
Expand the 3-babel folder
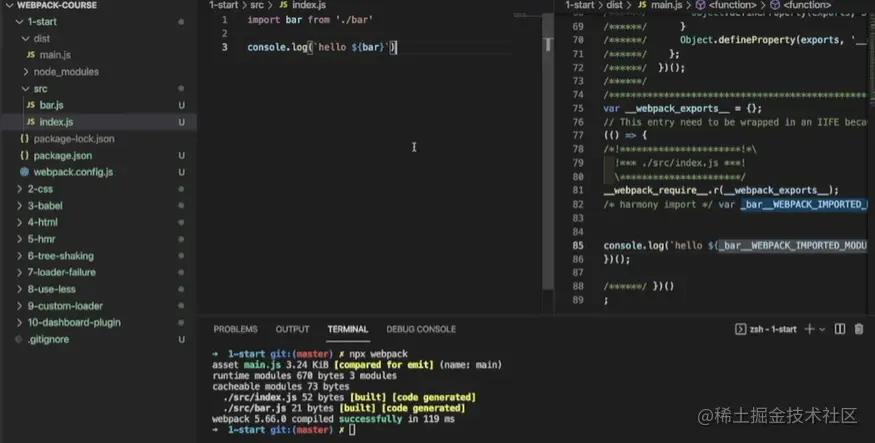(x=20, y=206)
